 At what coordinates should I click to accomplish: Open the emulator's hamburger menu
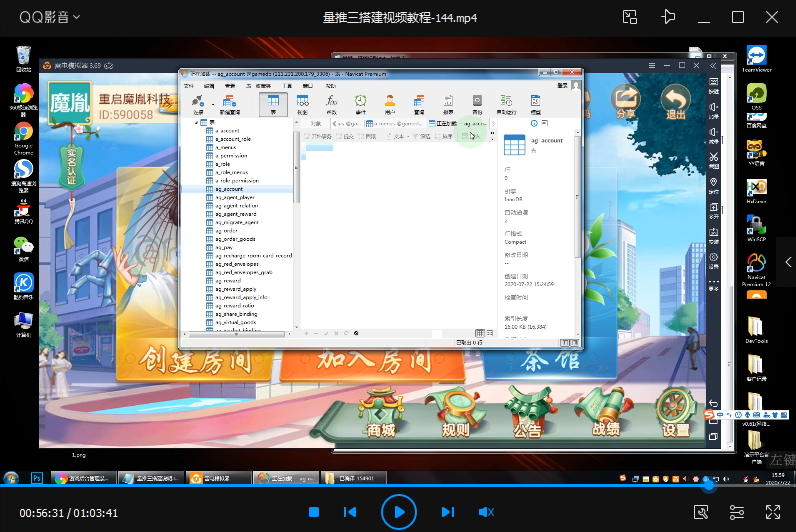click(x=652, y=65)
